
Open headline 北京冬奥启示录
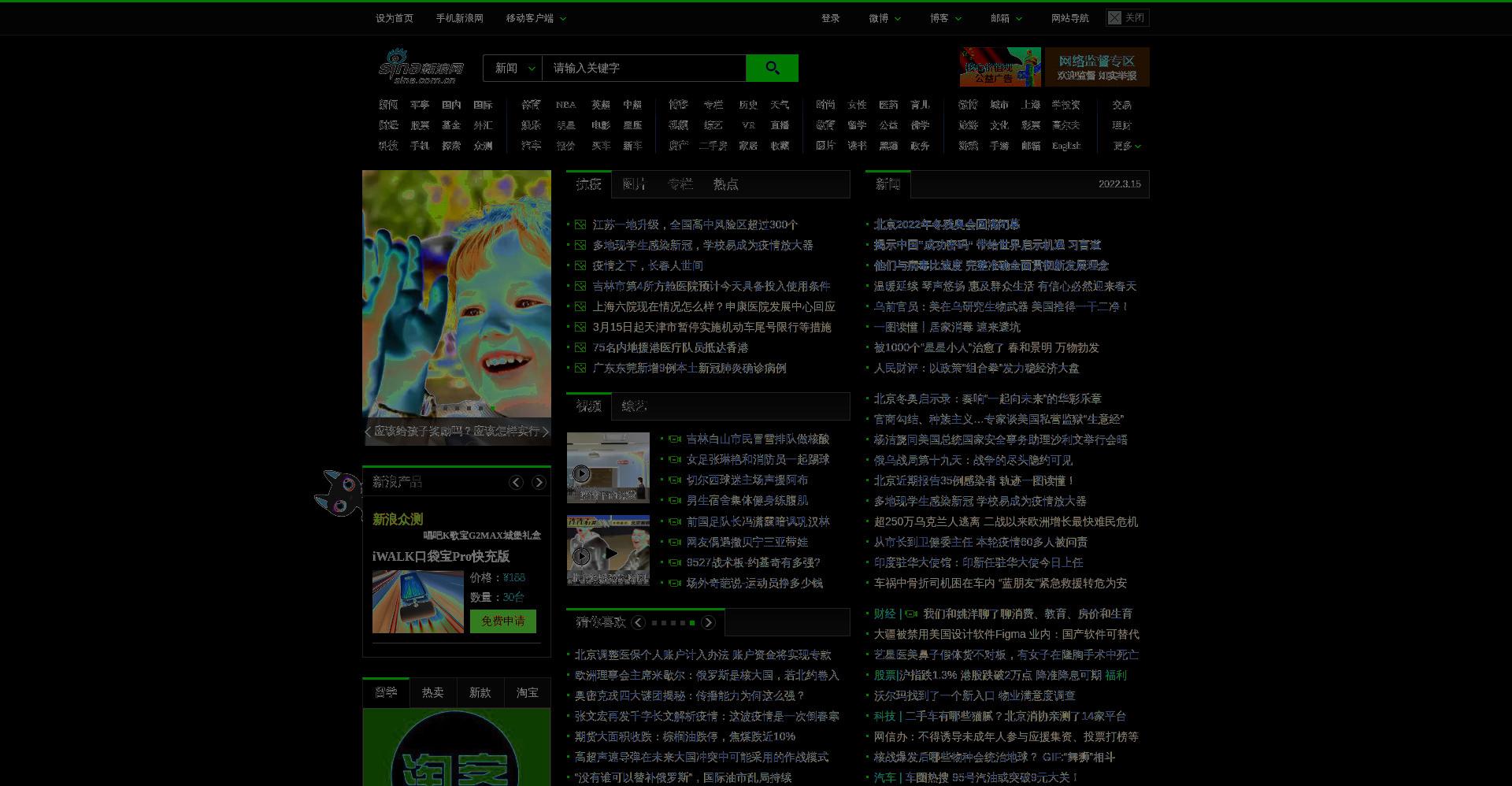coord(988,399)
